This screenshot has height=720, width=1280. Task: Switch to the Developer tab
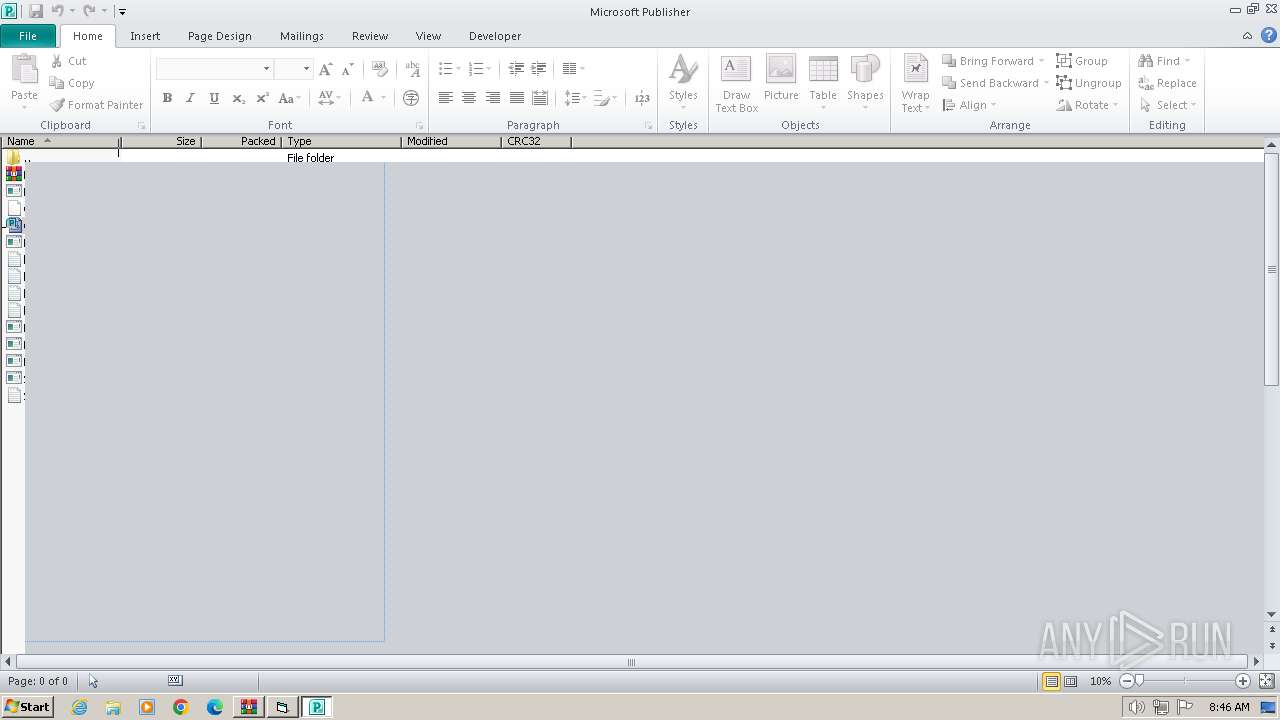[x=495, y=36]
